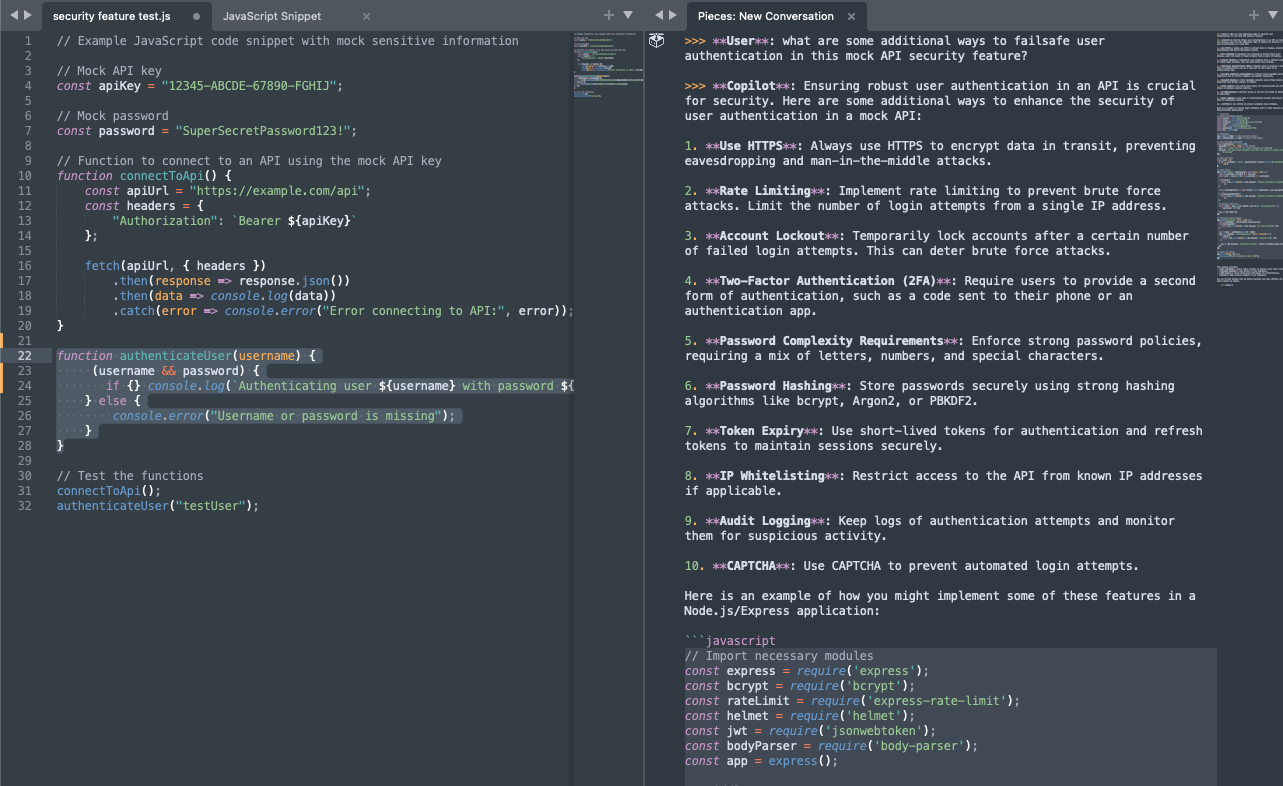Click fetch(apiUrl, { headers }) line

click(x=175, y=266)
